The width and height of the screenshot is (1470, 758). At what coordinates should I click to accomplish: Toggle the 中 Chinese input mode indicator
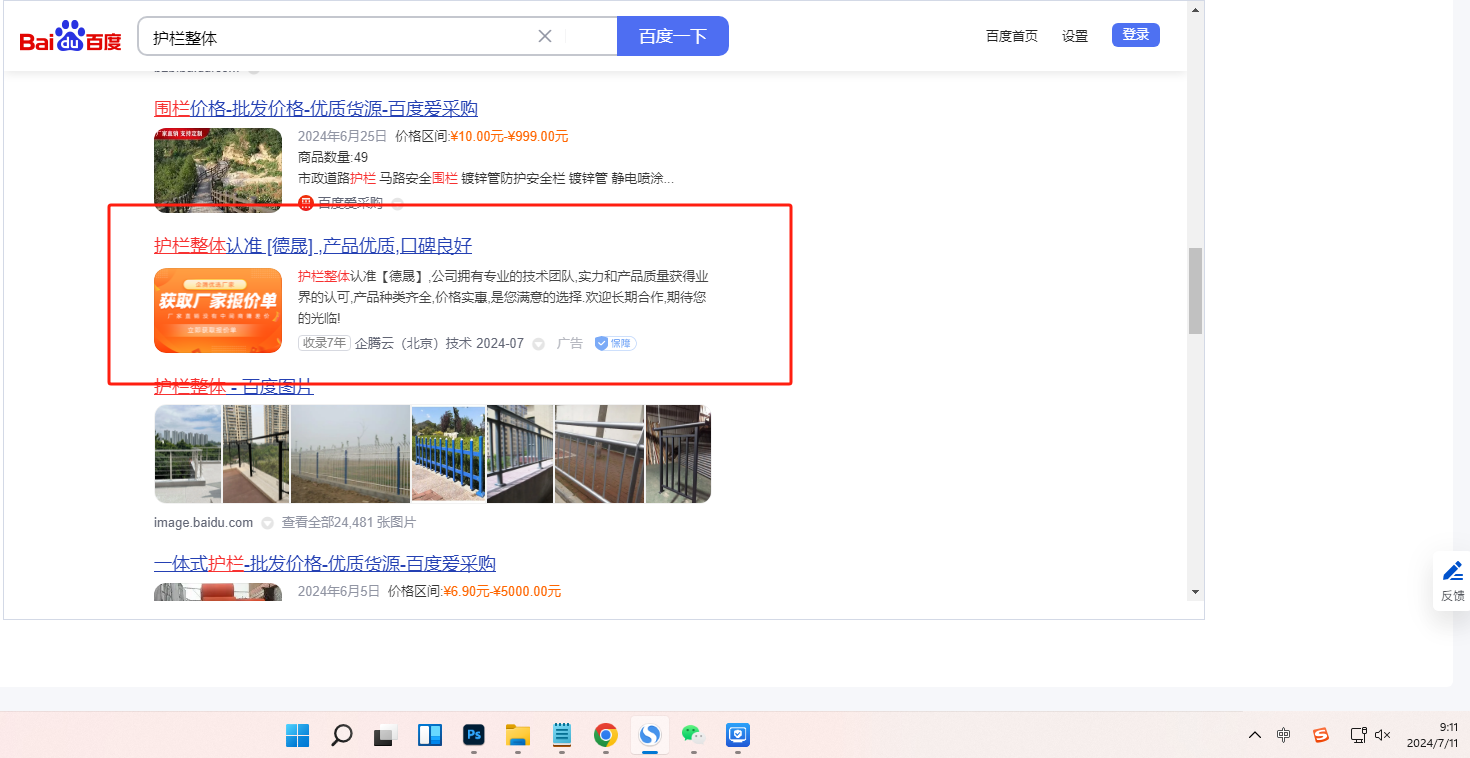(1284, 735)
